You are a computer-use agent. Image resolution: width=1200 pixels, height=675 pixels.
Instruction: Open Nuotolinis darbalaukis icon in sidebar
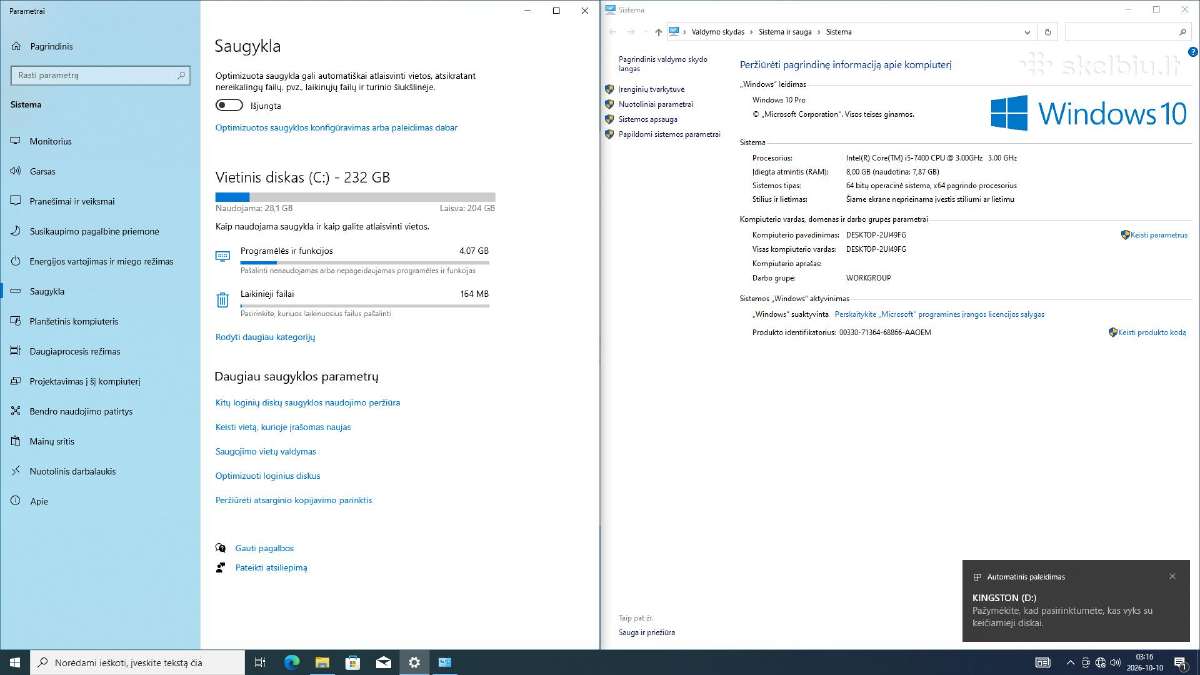[x=16, y=471]
